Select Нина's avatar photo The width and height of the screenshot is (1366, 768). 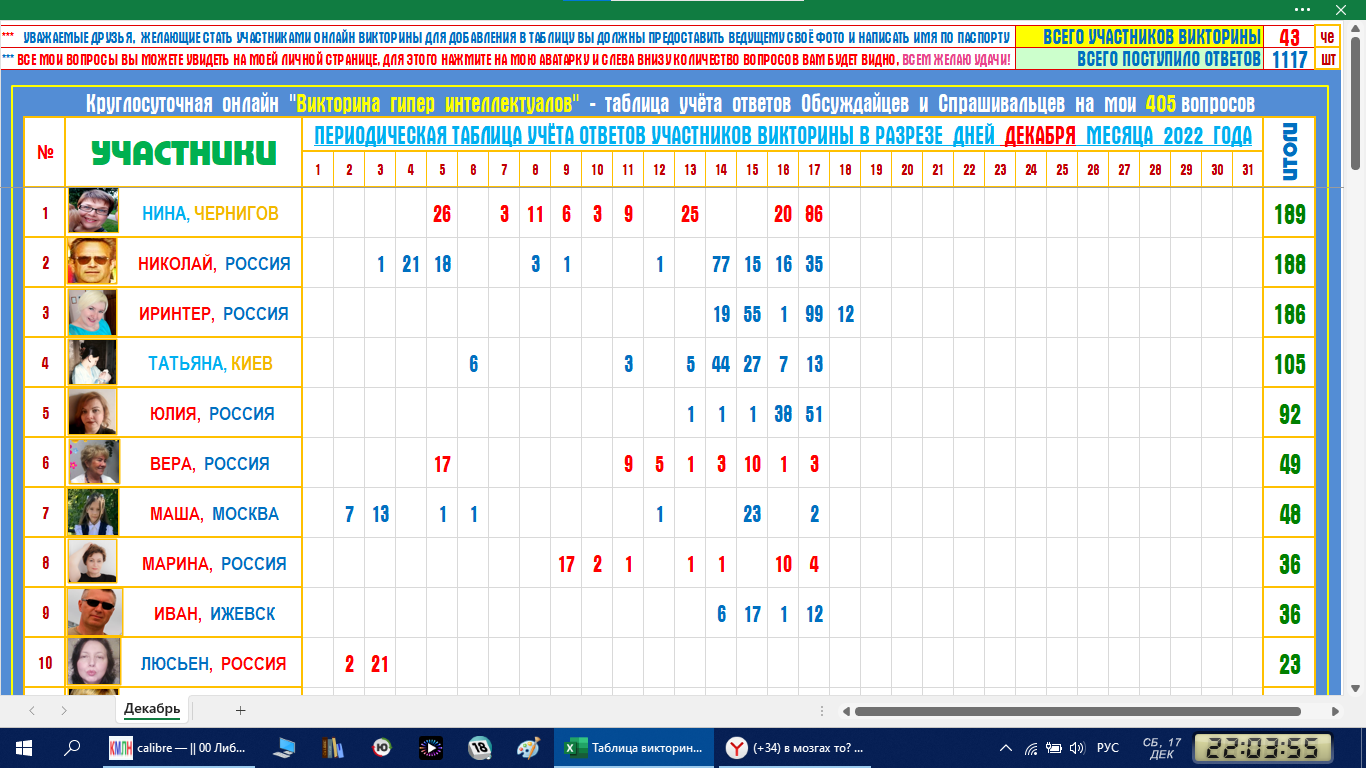[x=93, y=211]
